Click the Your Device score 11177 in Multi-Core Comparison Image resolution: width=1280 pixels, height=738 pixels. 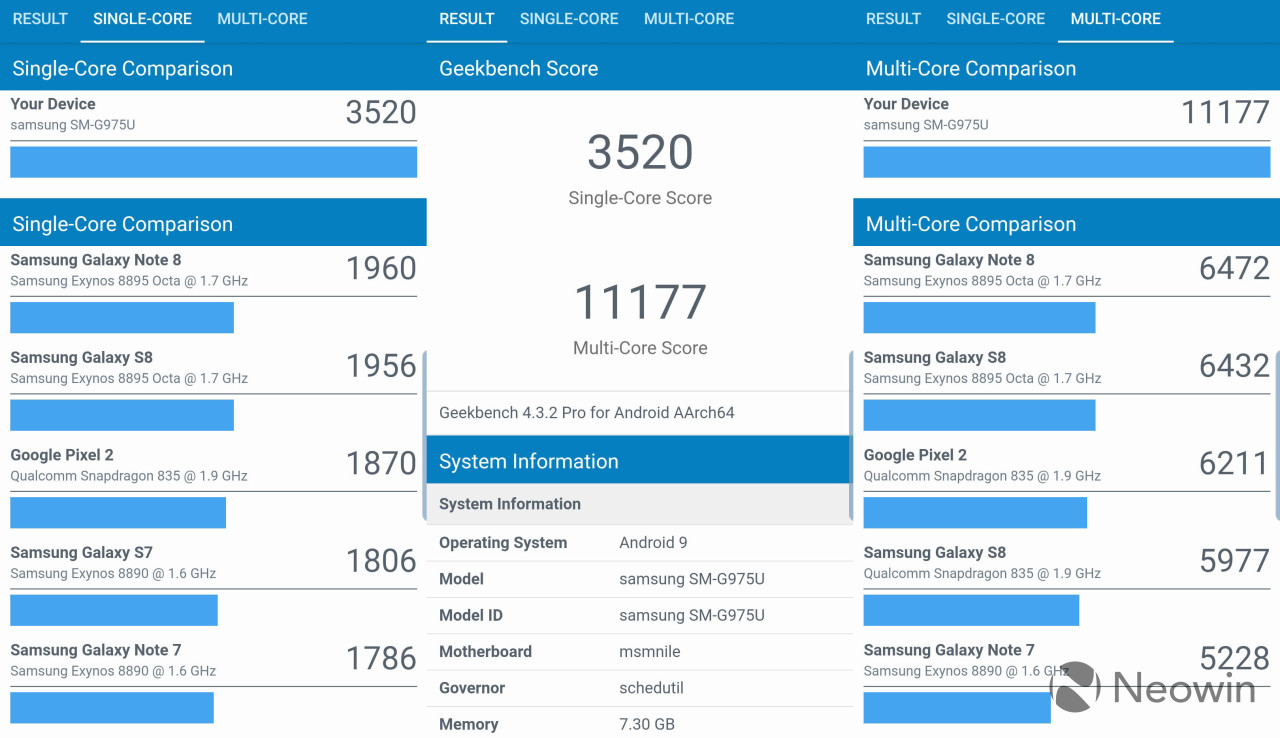pos(1225,112)
